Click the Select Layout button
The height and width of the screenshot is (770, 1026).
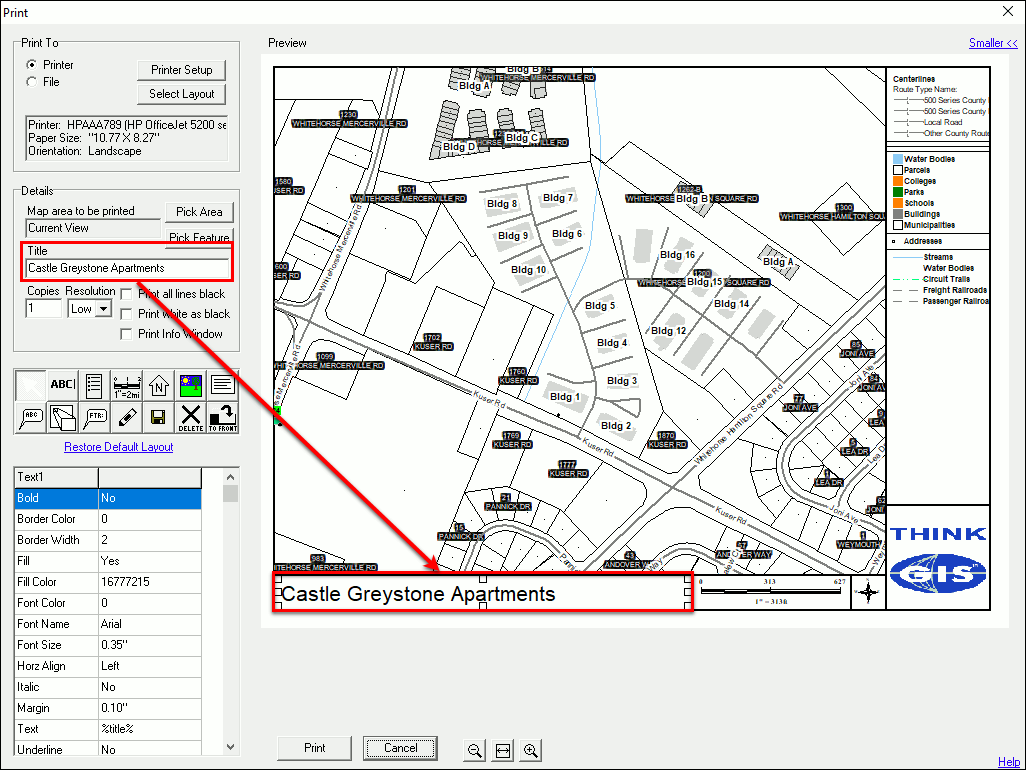point(182,94)
